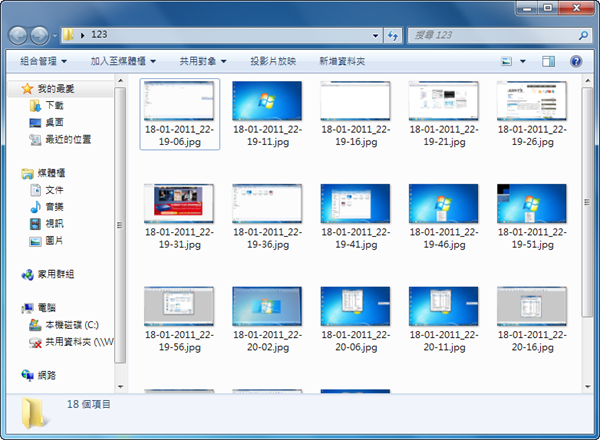Open 文件 documents library
The image size is (600, 440).
click(46, 190)
